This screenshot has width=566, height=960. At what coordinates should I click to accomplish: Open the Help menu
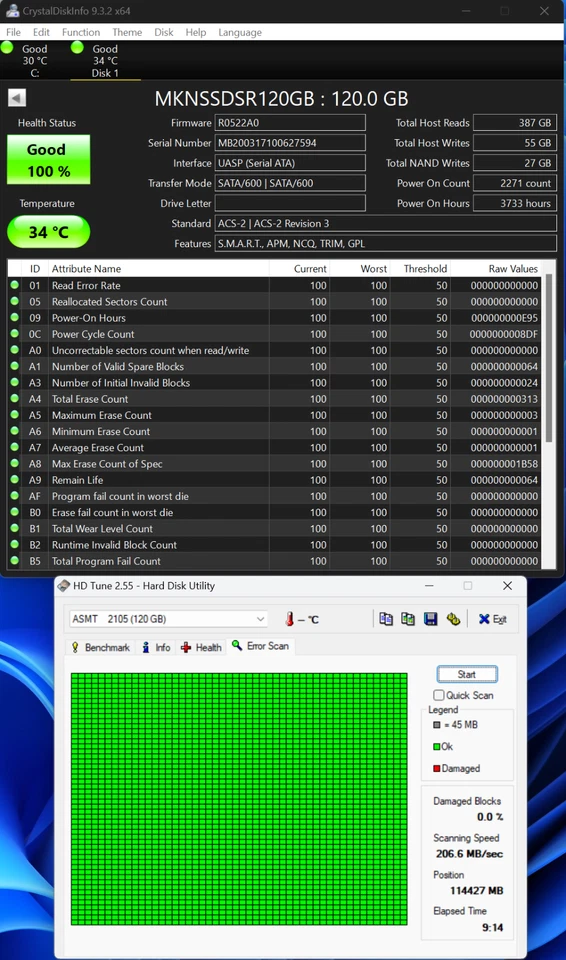(195, 32)
